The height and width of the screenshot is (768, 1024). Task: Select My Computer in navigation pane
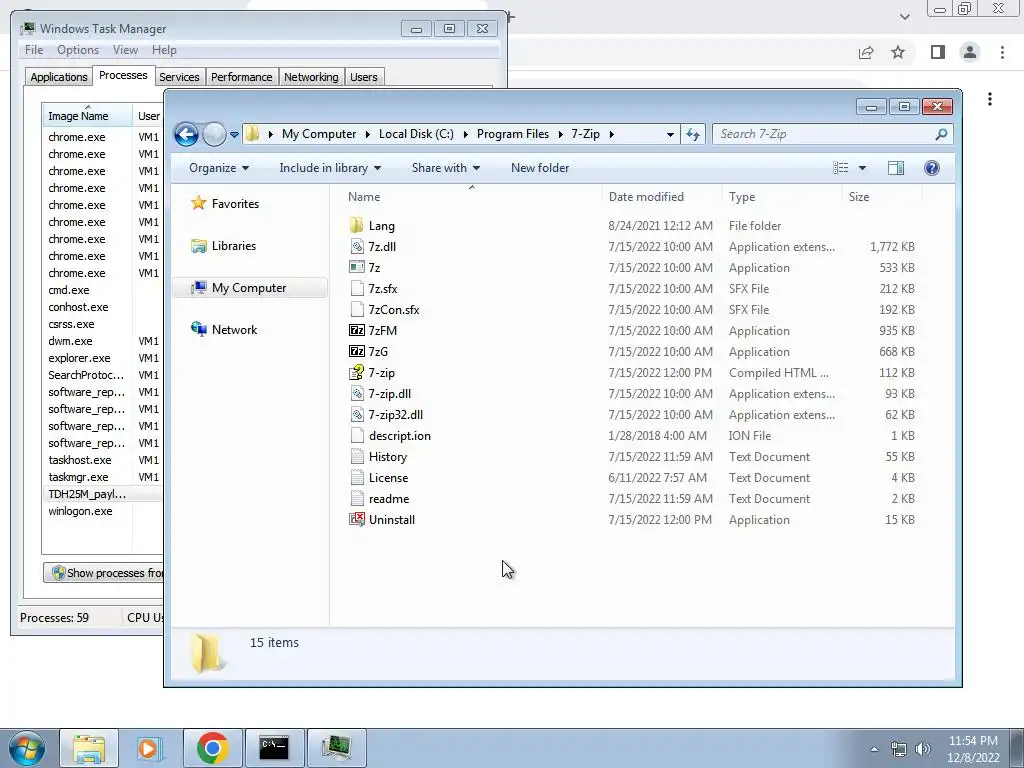click(249, 288)
